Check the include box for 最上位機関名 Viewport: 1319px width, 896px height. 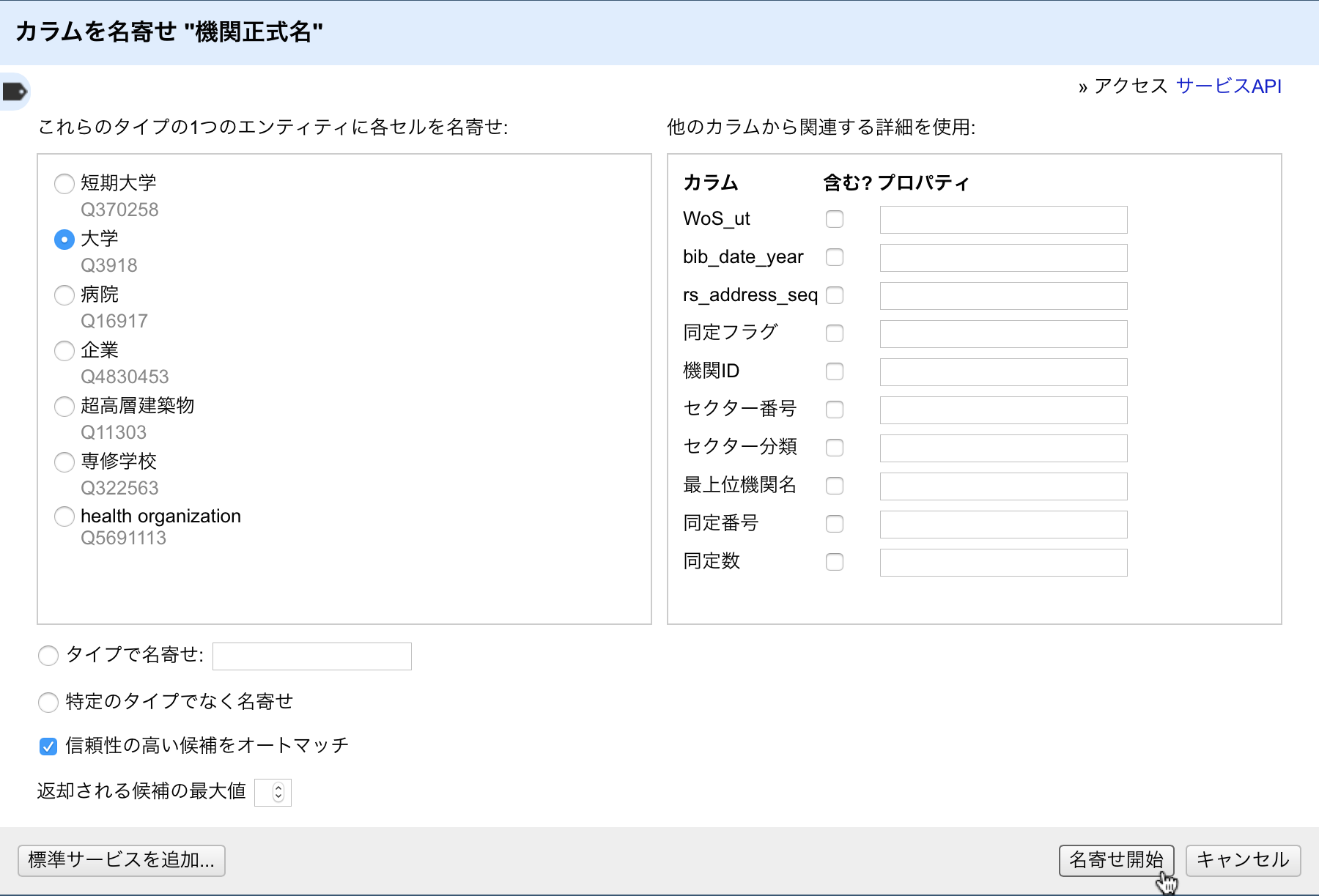click(835, 486)
